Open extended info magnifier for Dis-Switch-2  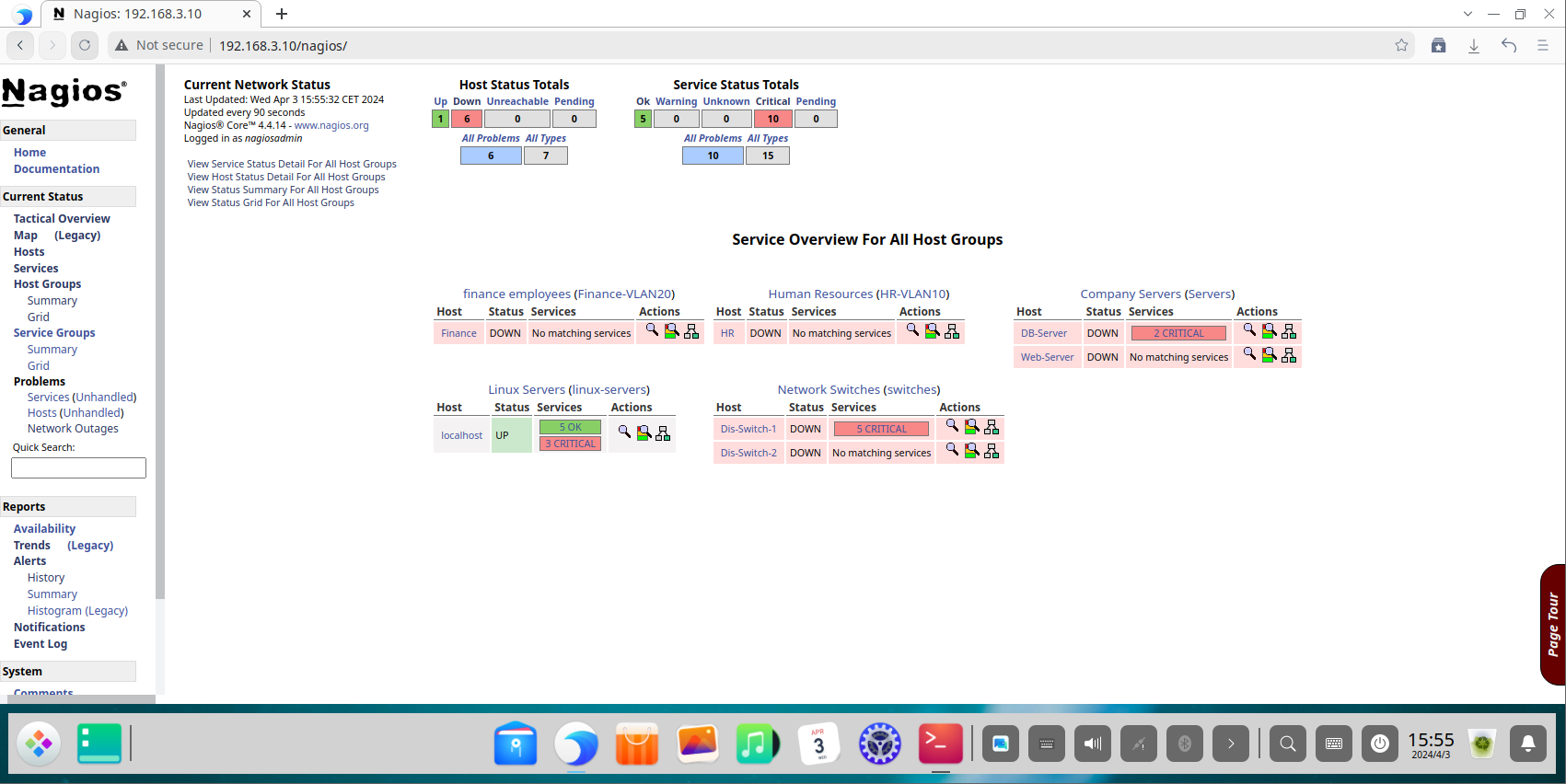(x=952, y=450)
